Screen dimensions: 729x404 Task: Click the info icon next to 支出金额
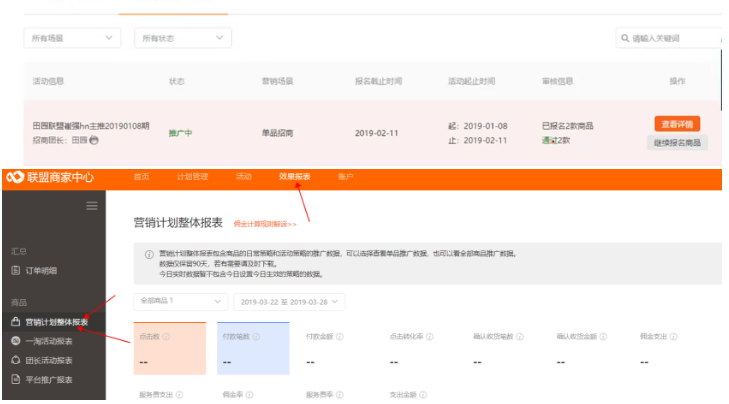[x=423, y=395]
